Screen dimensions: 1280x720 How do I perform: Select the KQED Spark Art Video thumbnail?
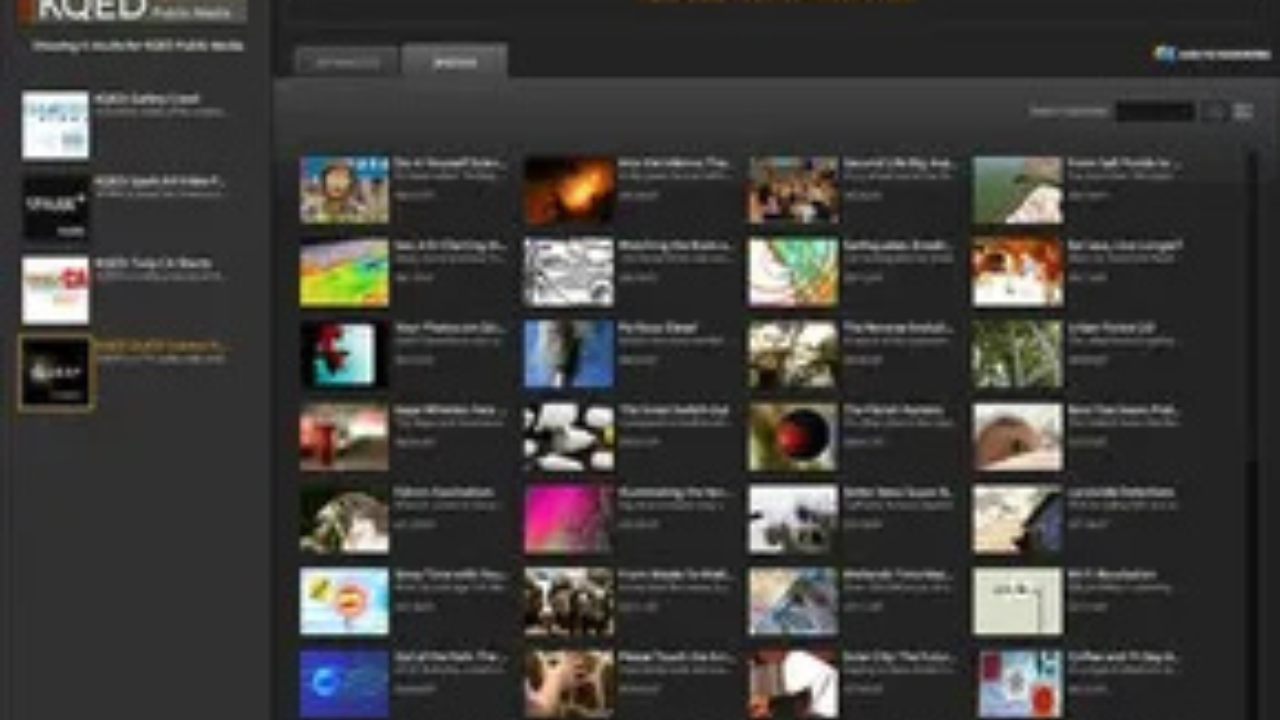pos(56,208)
